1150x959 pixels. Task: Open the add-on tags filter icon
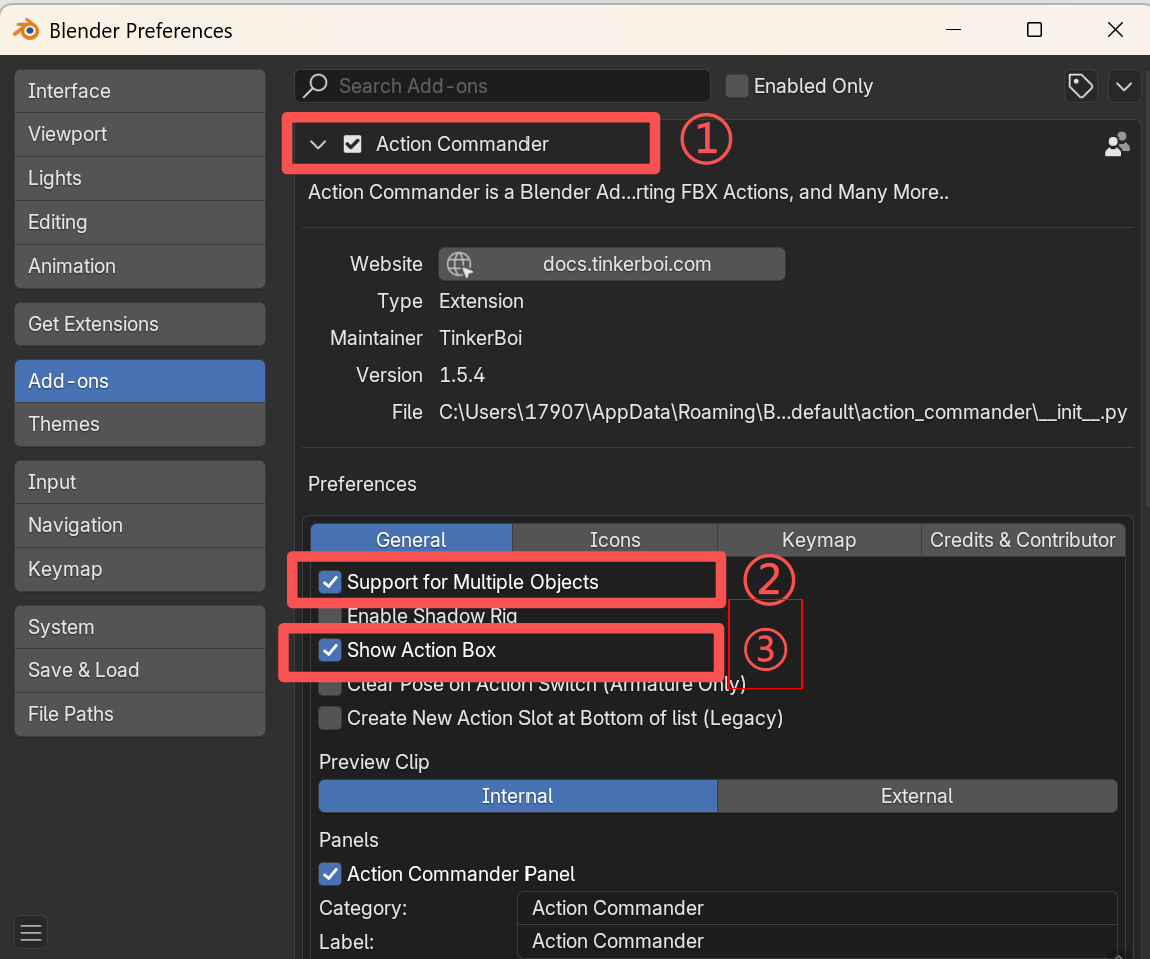point(1080,87)
